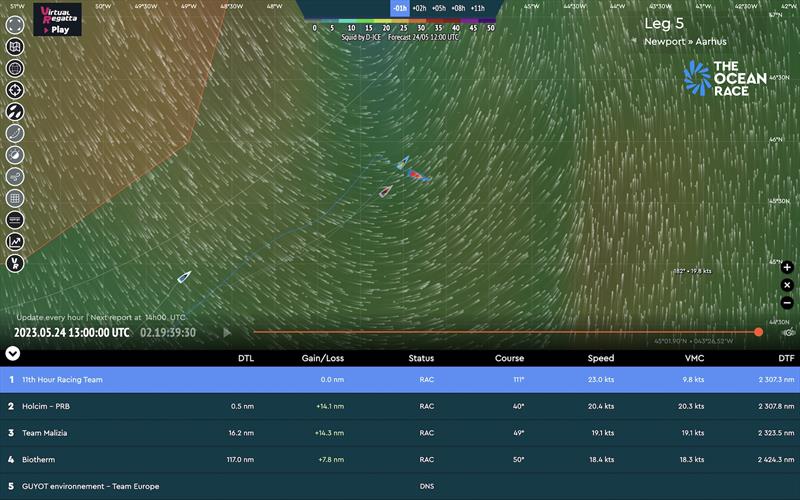Image resolution: width=800 pixels, height=500 pixels.
Task: Click The Ocean Race logo
Action: click(x=725, y=79)
